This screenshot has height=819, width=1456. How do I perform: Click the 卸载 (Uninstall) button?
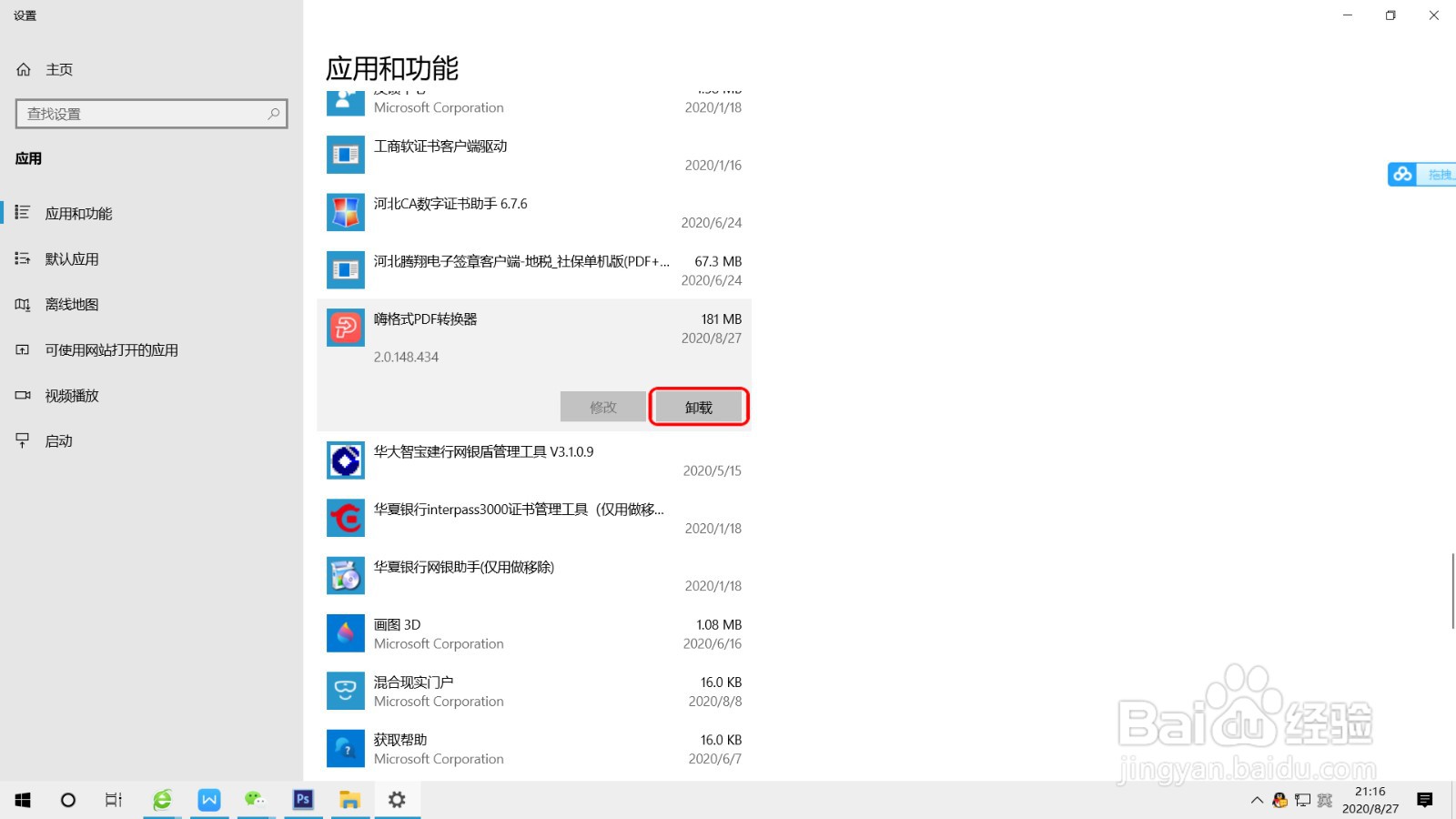pyautogui.click(x=699, y=407)
